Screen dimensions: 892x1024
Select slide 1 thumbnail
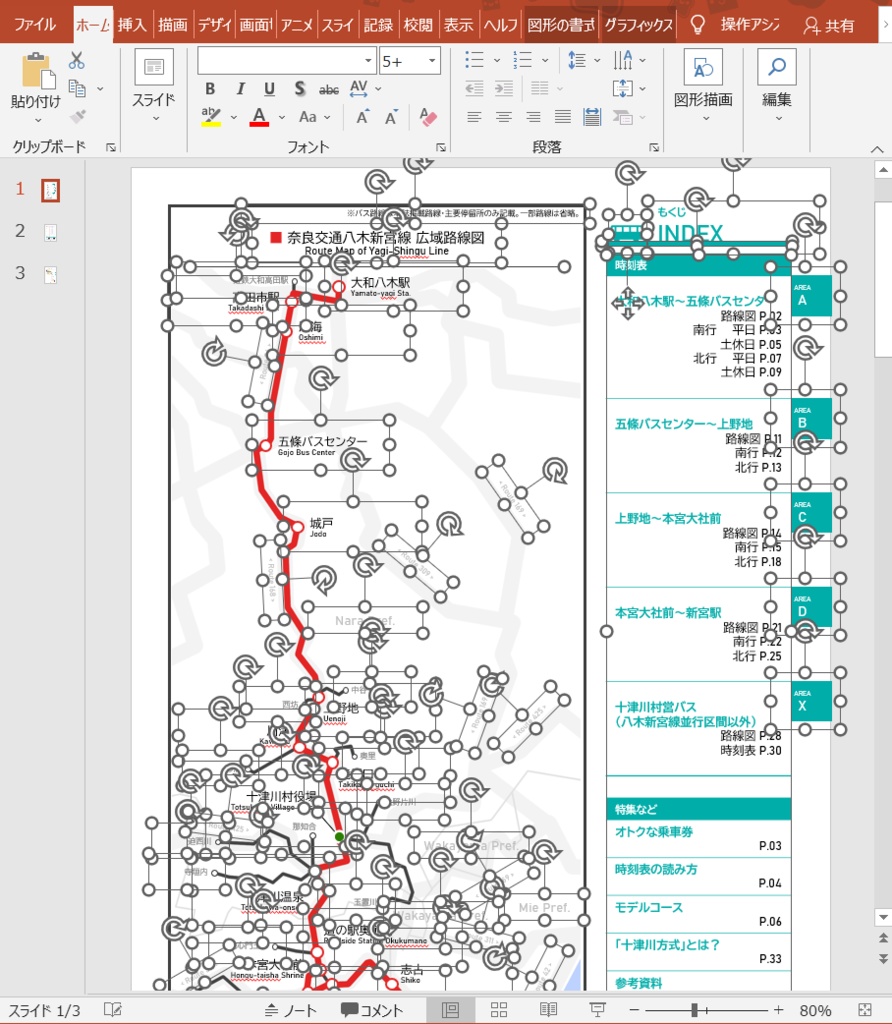(51, 191)
